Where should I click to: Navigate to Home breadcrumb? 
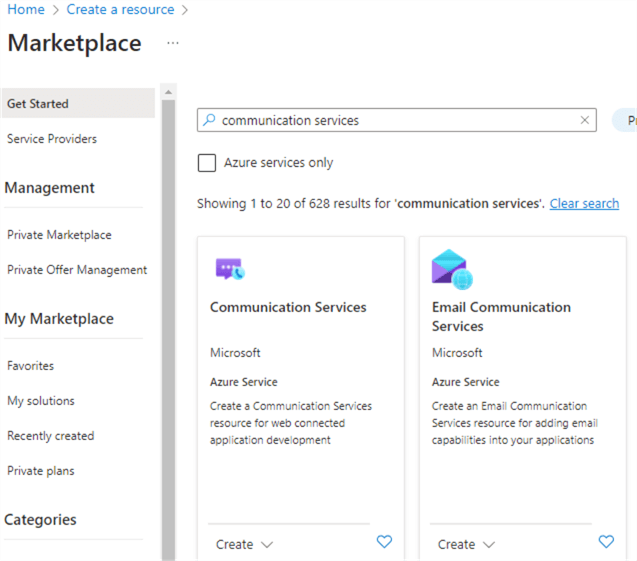26,10
